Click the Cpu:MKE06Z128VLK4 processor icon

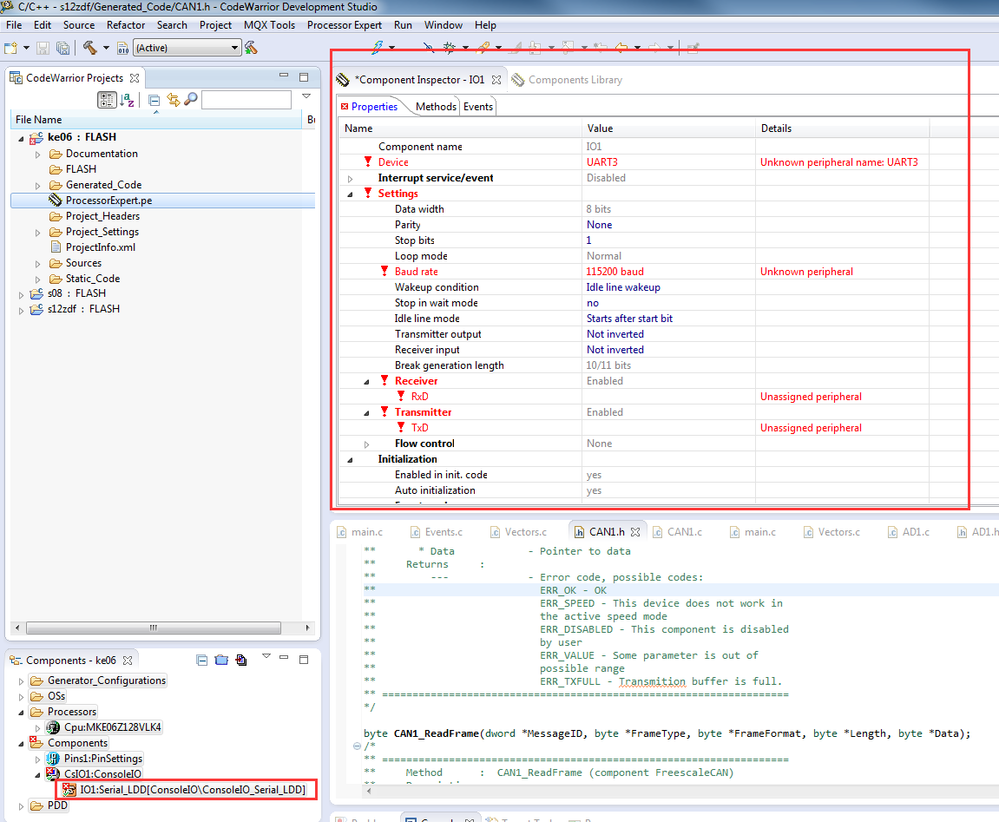pyautogui.click(x=54, y=727)
